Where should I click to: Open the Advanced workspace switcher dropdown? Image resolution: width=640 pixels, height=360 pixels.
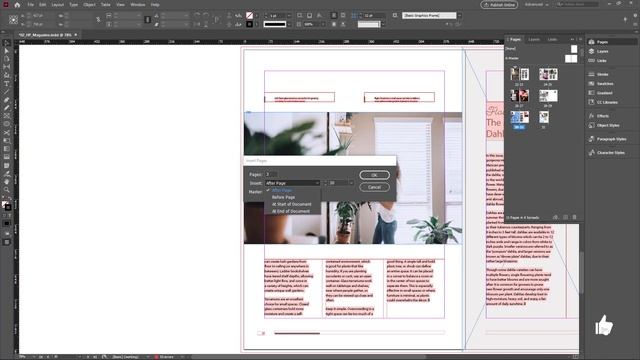click(536, 4)
